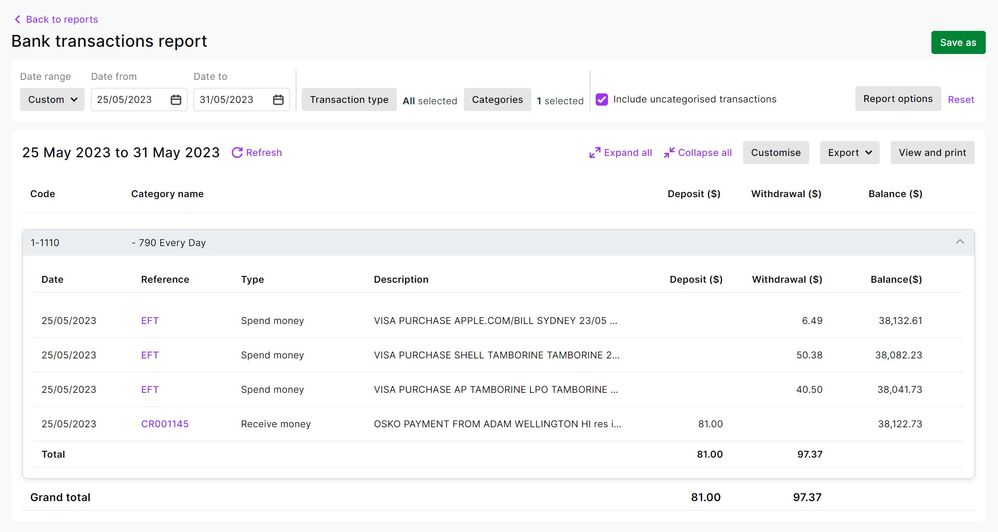This screenshot has height=532, width=998.
Task: Click the Save as button
Action: point(957,42)
